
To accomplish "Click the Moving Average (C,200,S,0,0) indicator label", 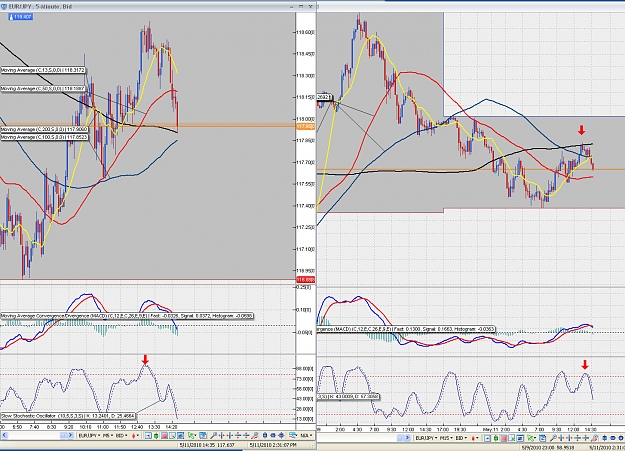I will (44, 130).
